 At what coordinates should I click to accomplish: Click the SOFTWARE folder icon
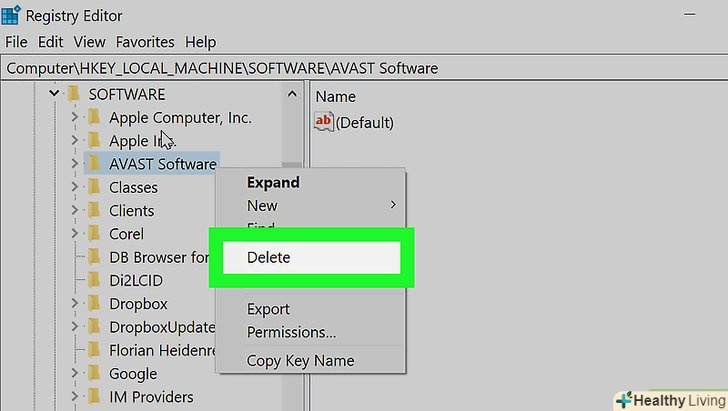pos(73,94)
